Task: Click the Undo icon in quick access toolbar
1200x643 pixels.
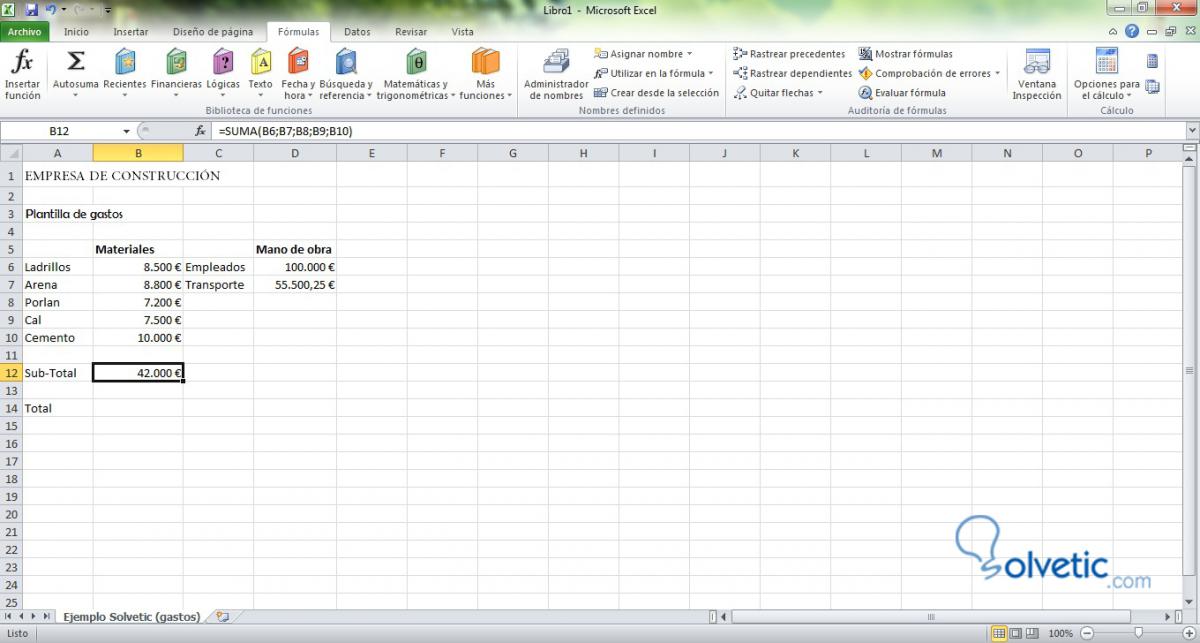Action: click(x=51, y=9)
